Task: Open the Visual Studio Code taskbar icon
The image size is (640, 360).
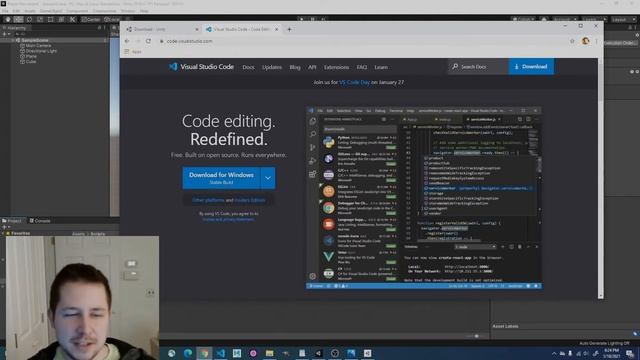Action: [x=220, y=353]
